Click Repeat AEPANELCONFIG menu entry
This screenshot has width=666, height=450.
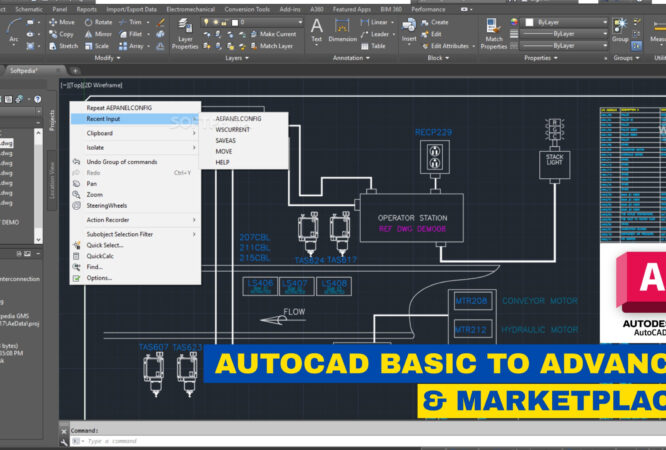point(135,108)
